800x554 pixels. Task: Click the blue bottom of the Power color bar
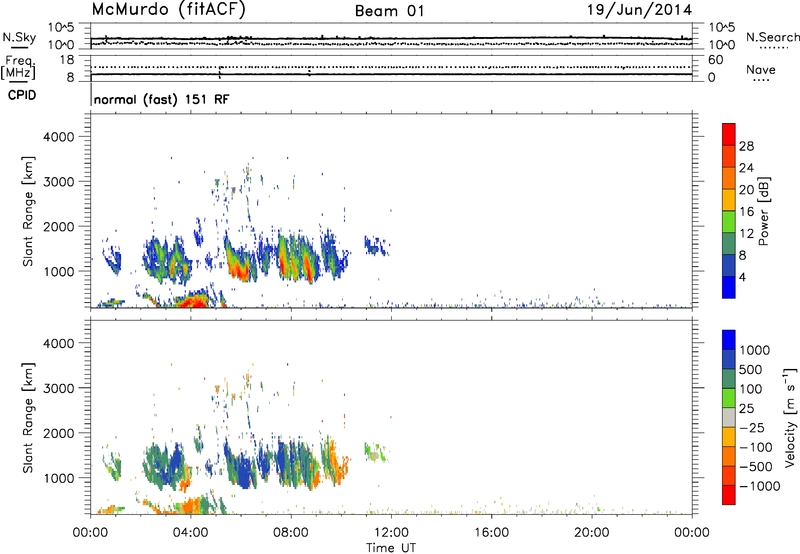[729, 287]
